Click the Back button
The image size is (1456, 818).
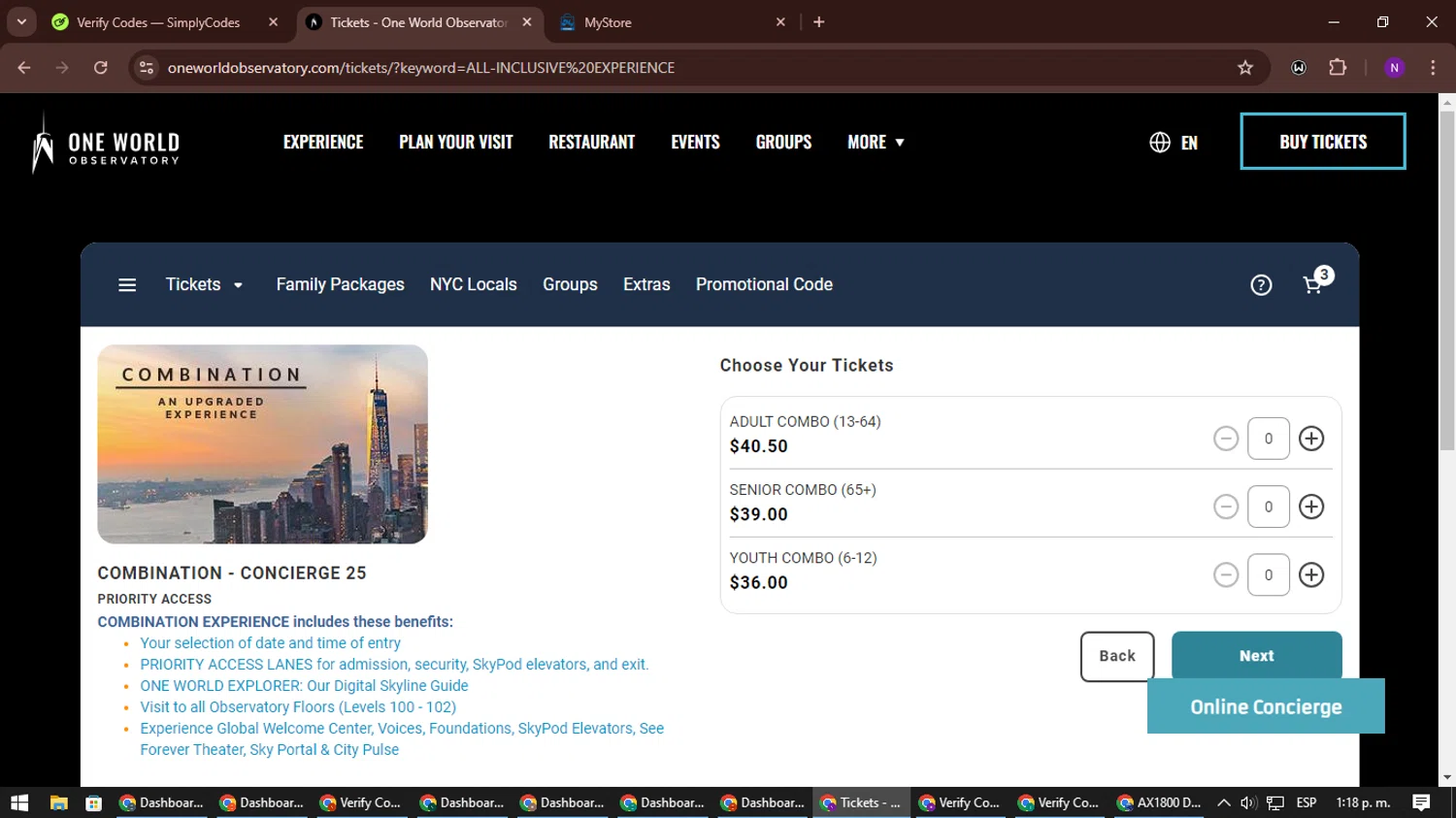[1117, 656]
